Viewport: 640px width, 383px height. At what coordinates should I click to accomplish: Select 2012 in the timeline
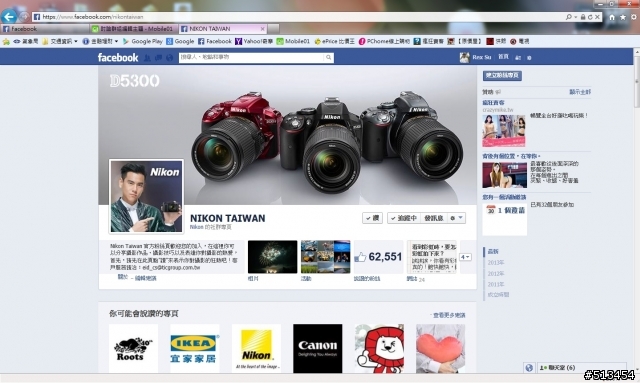[496, 274]
